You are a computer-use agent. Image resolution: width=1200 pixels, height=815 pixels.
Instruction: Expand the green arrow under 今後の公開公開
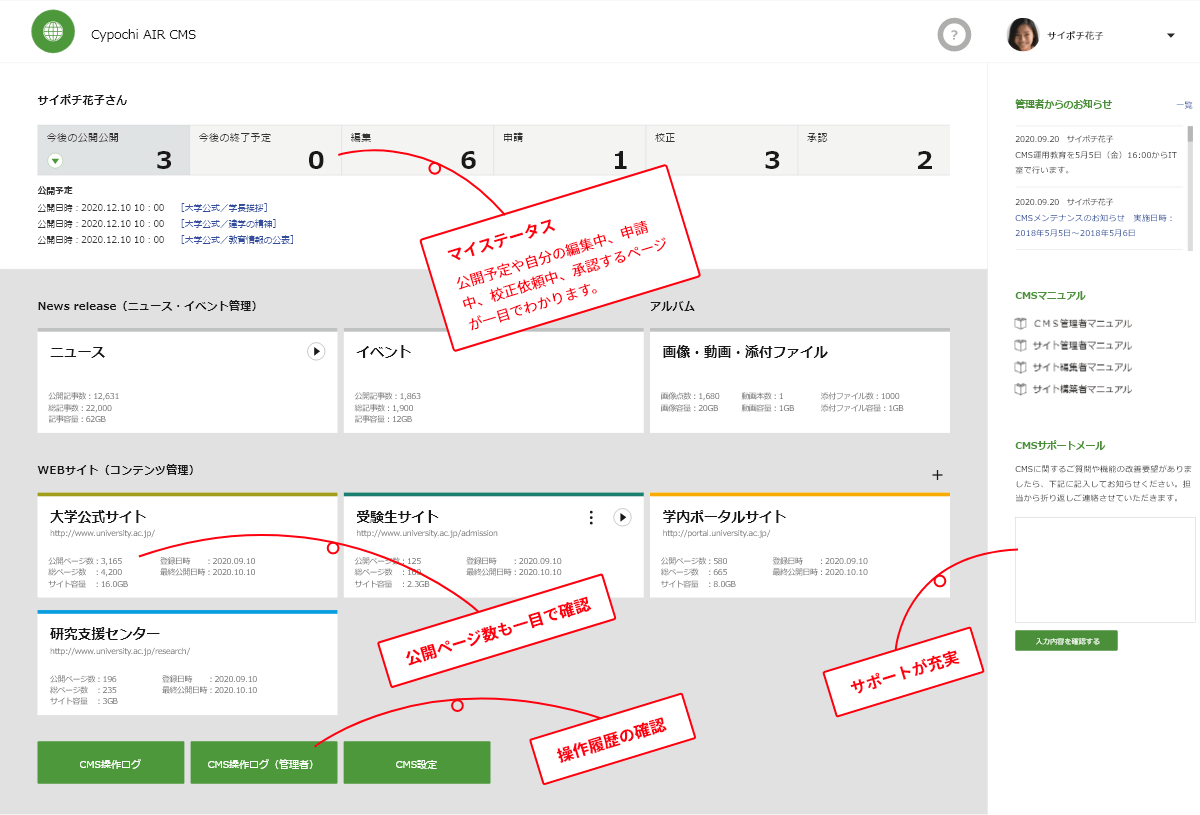tap(55, 160)
